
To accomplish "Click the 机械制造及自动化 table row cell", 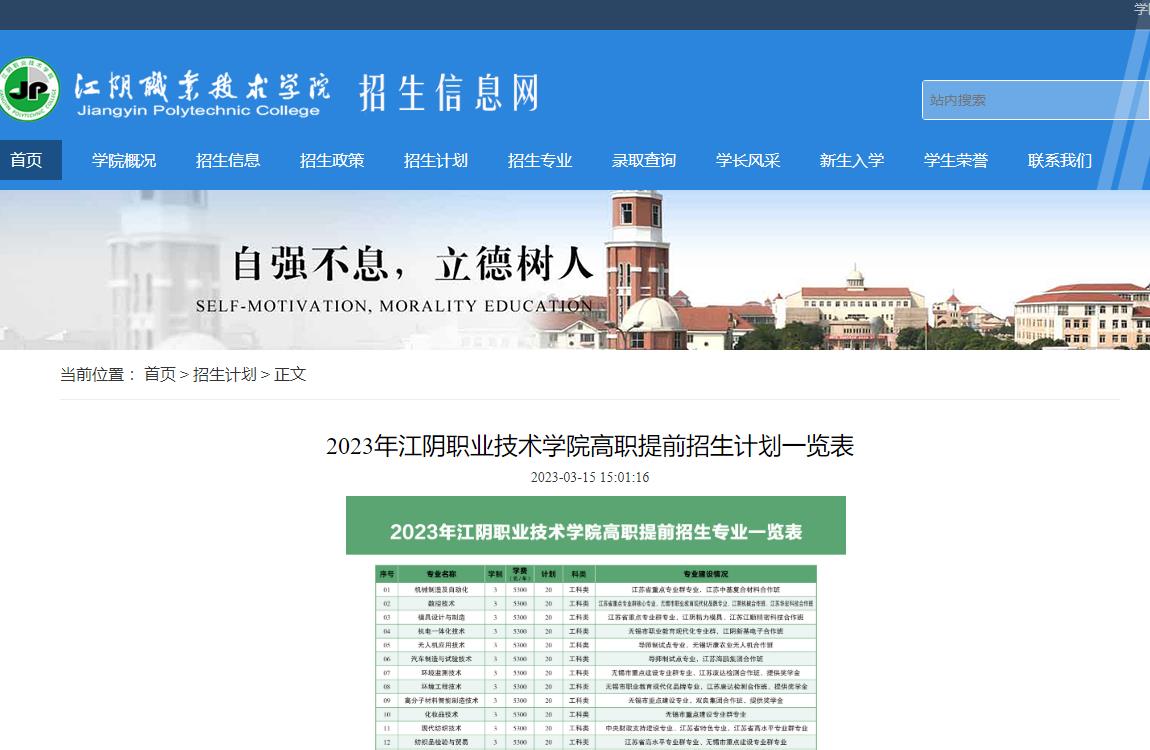I will tap(441, 589).
